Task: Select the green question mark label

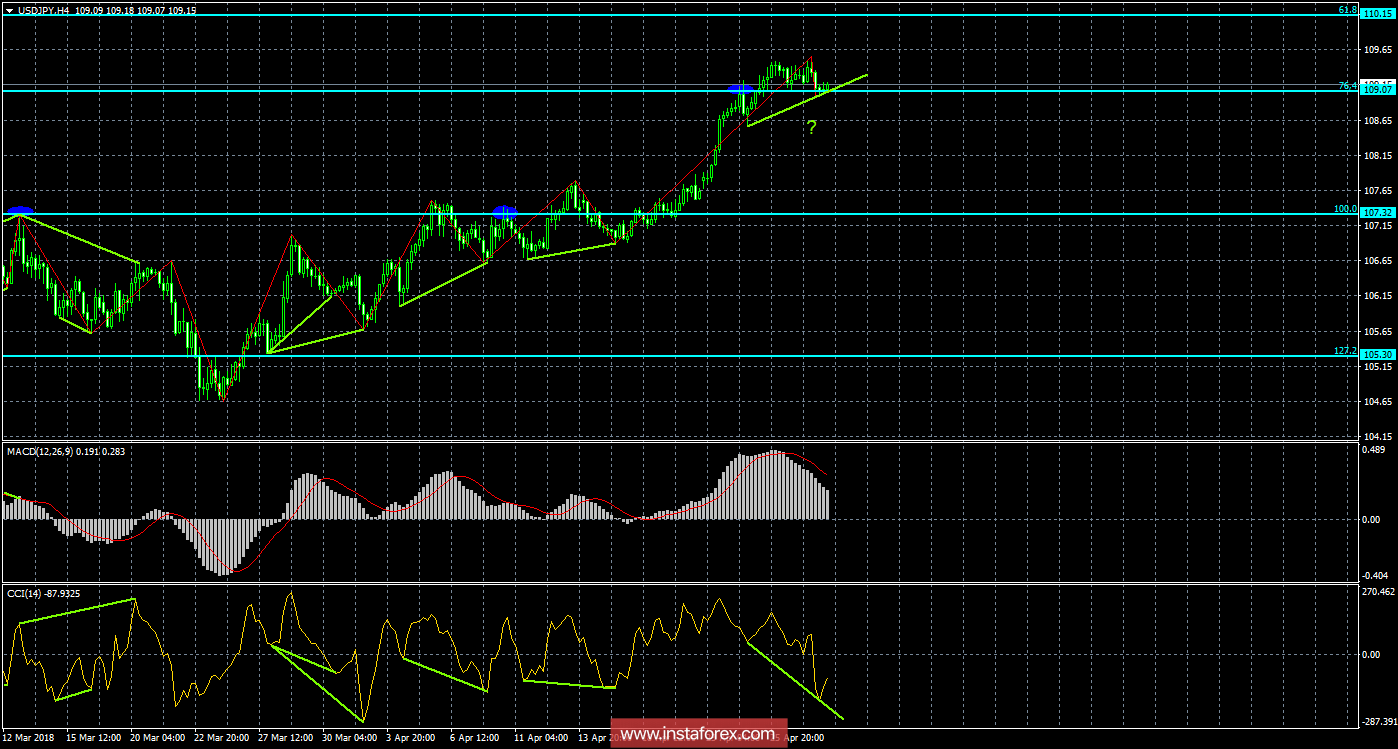Action: coord(812,127)
